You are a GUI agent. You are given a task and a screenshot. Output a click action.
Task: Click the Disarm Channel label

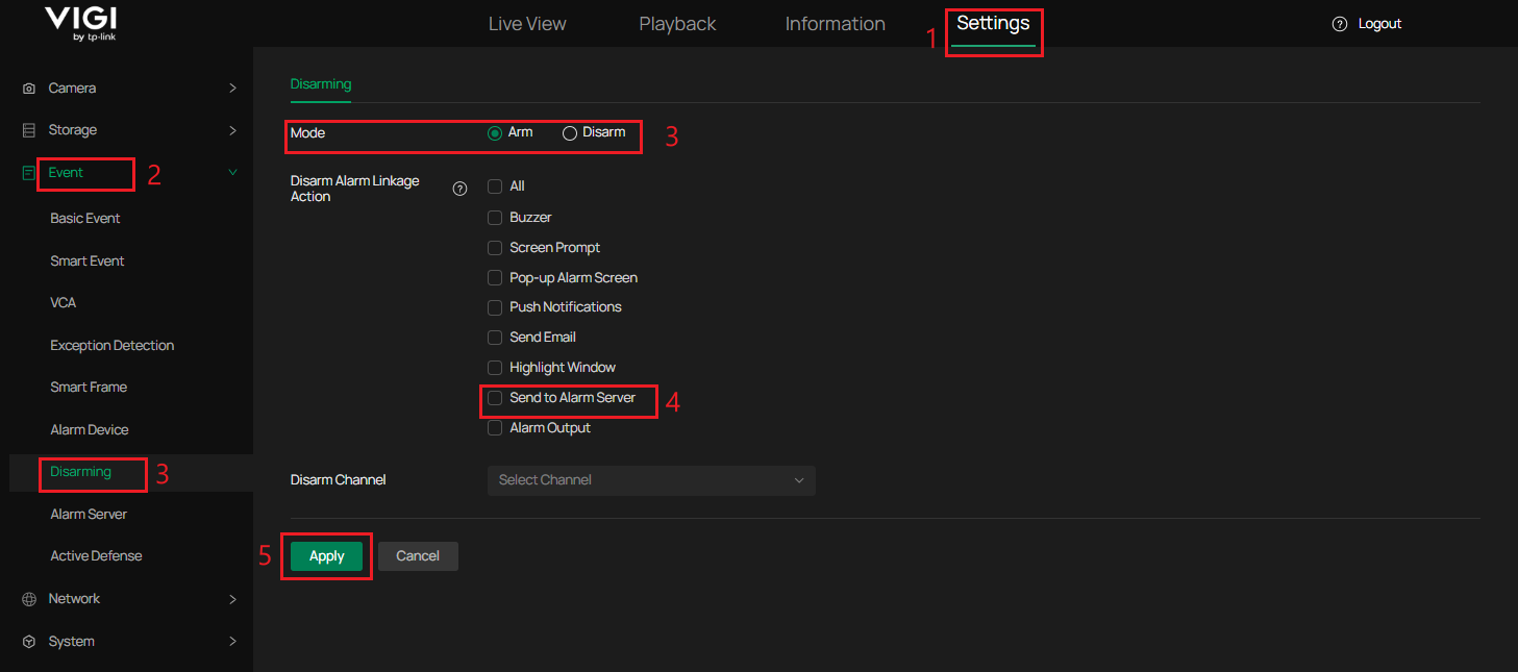338,480
